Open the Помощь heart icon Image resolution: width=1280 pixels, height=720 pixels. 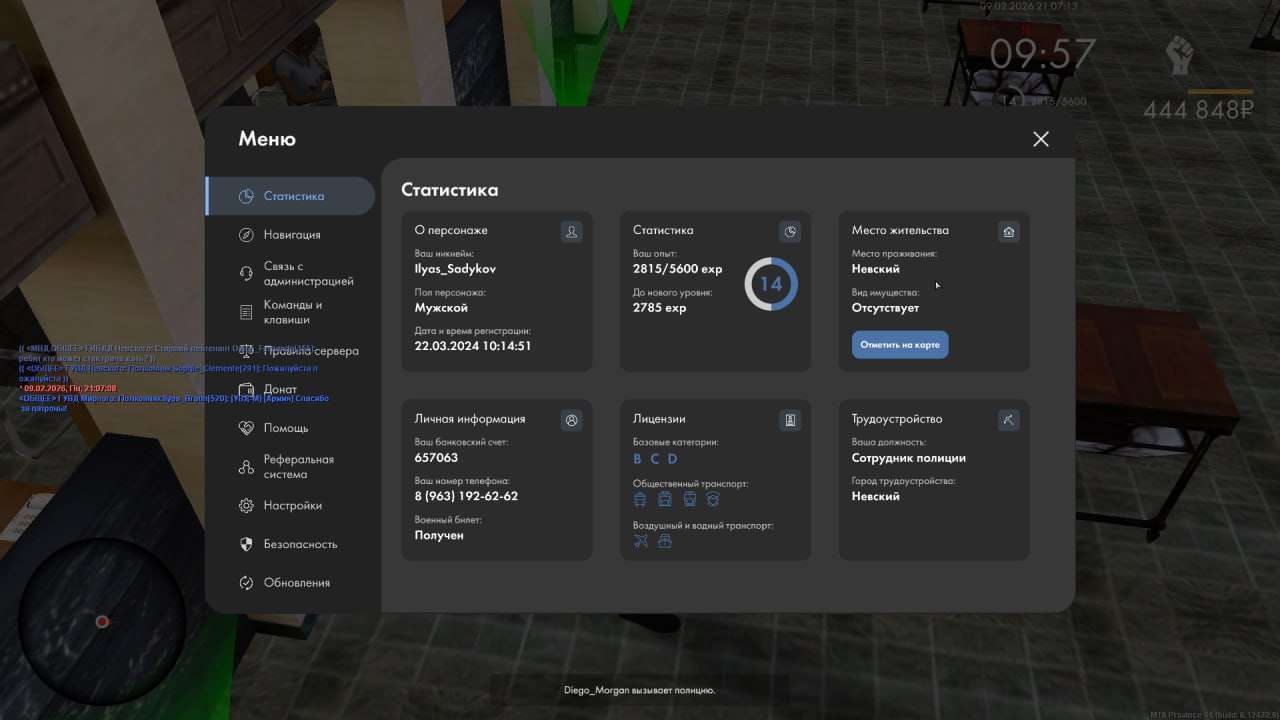(x=246, y=428)
